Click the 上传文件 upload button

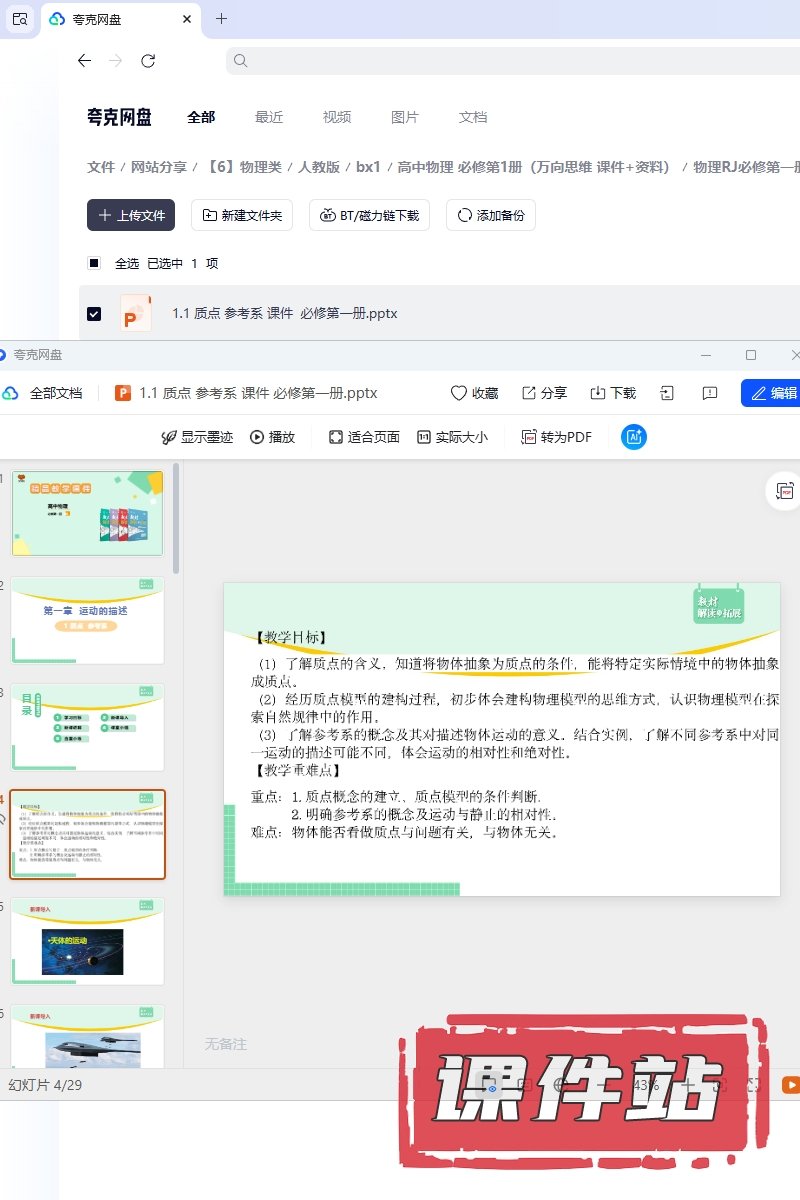pos(131,215)
